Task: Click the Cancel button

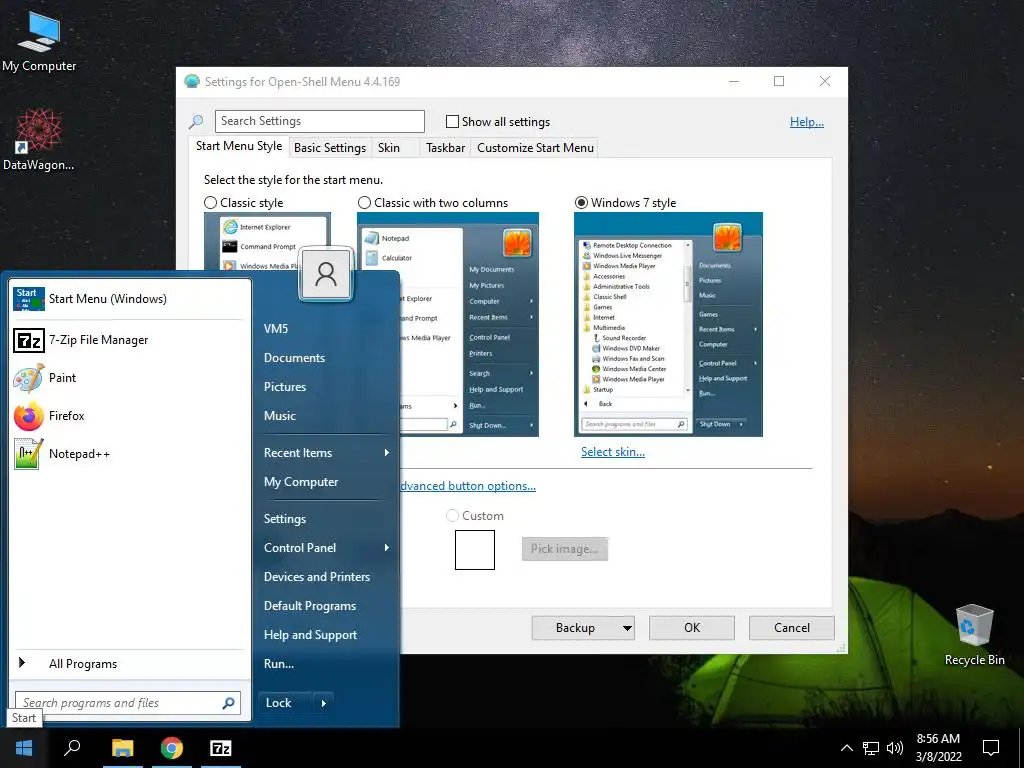Action: click(792, 628)
